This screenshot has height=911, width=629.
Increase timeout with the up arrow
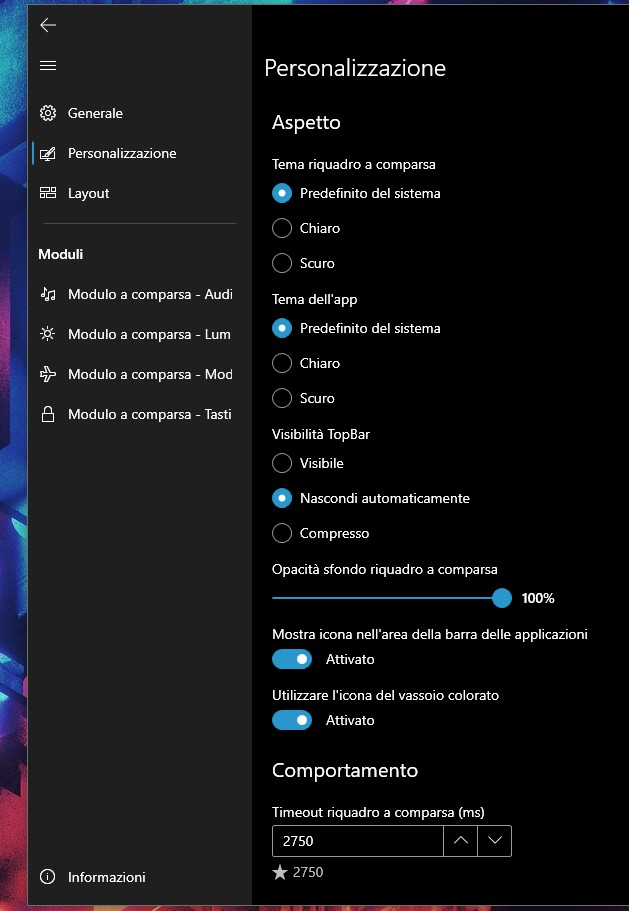click(x=461, y=841)
